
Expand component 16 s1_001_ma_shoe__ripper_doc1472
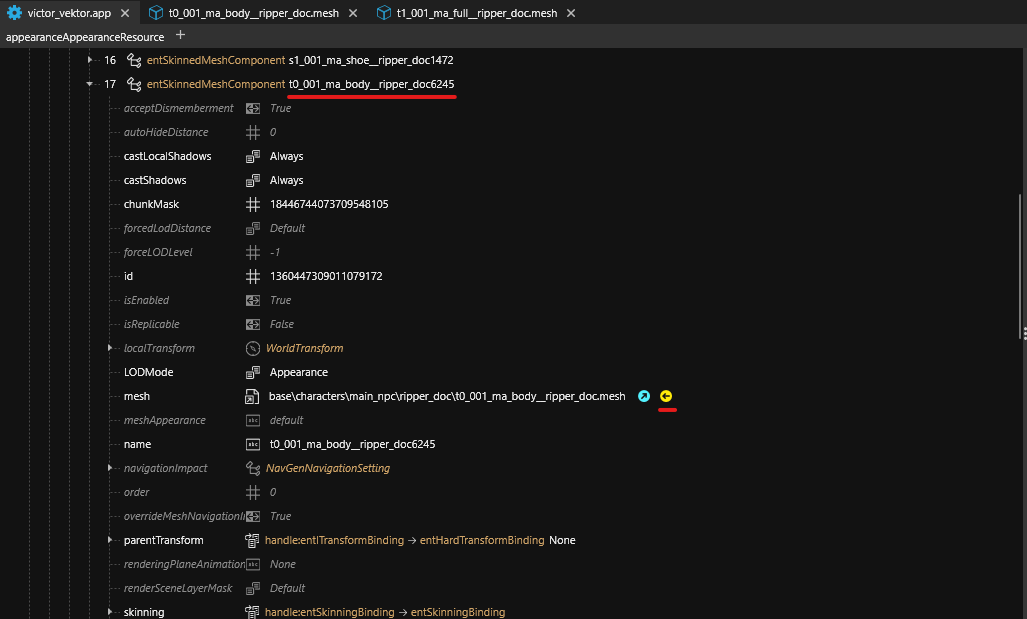tap(91, 60)
